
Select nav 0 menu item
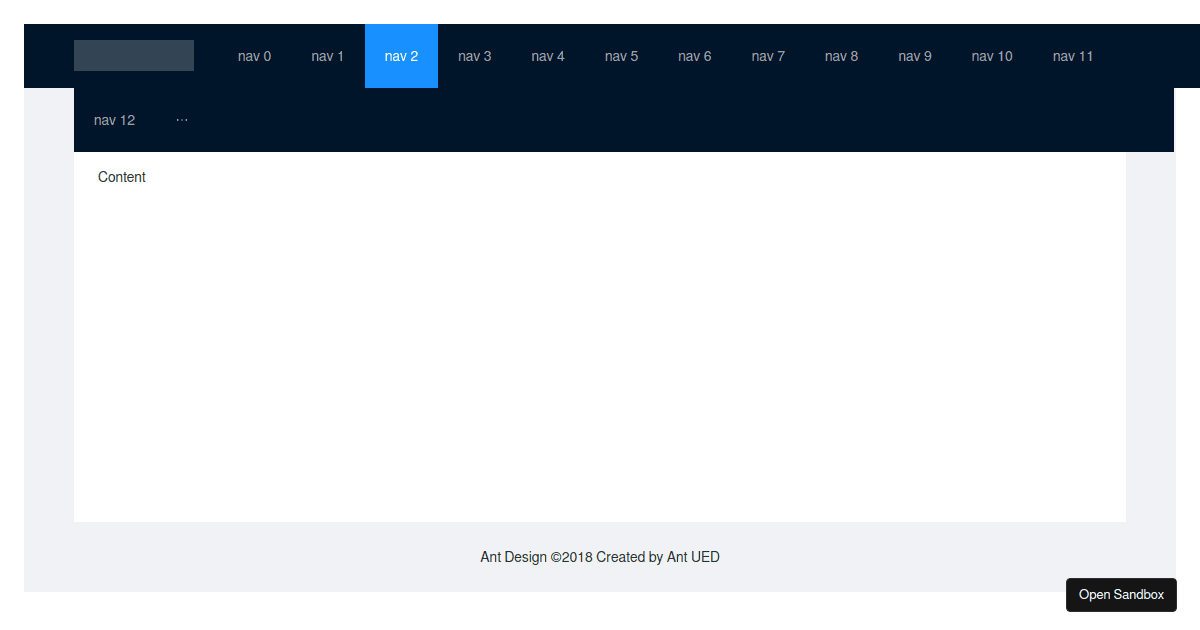254,56
